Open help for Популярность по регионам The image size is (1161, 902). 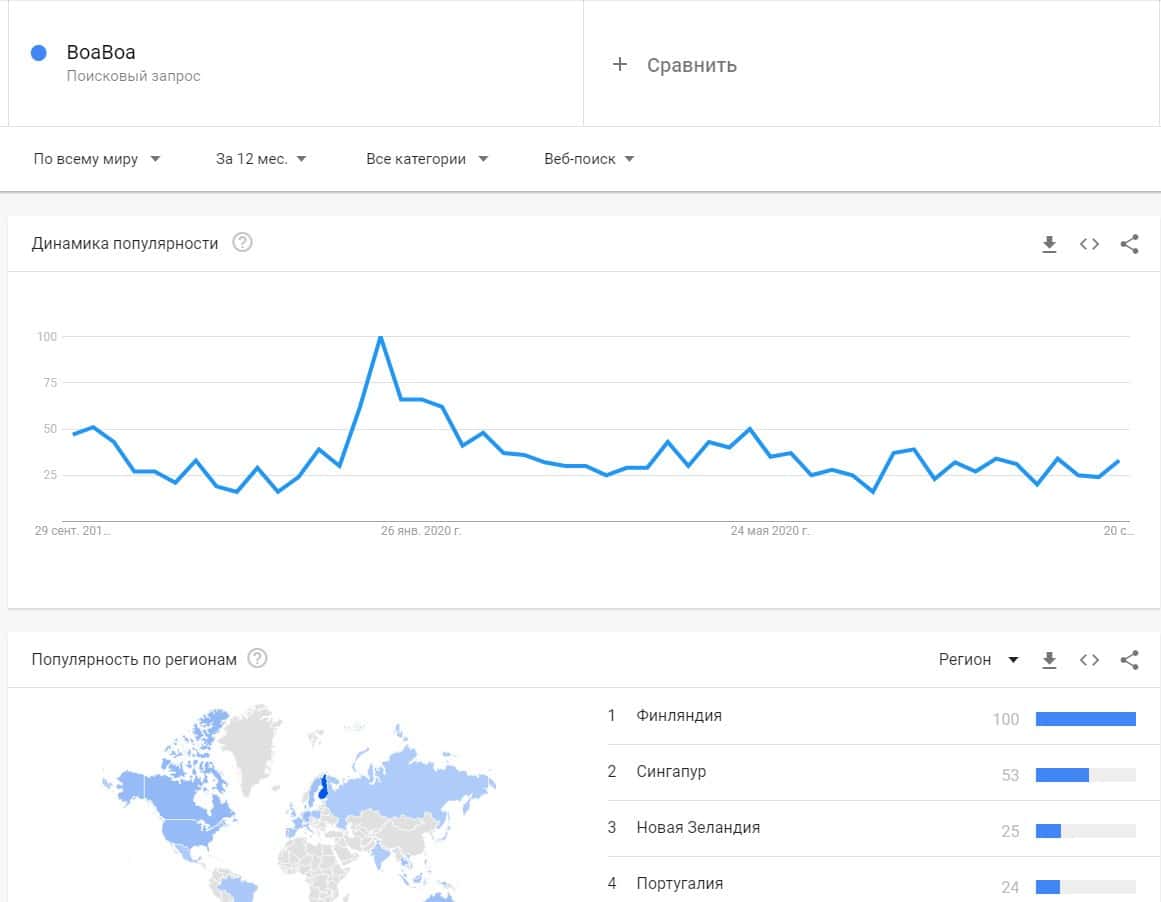coord(257,659)
